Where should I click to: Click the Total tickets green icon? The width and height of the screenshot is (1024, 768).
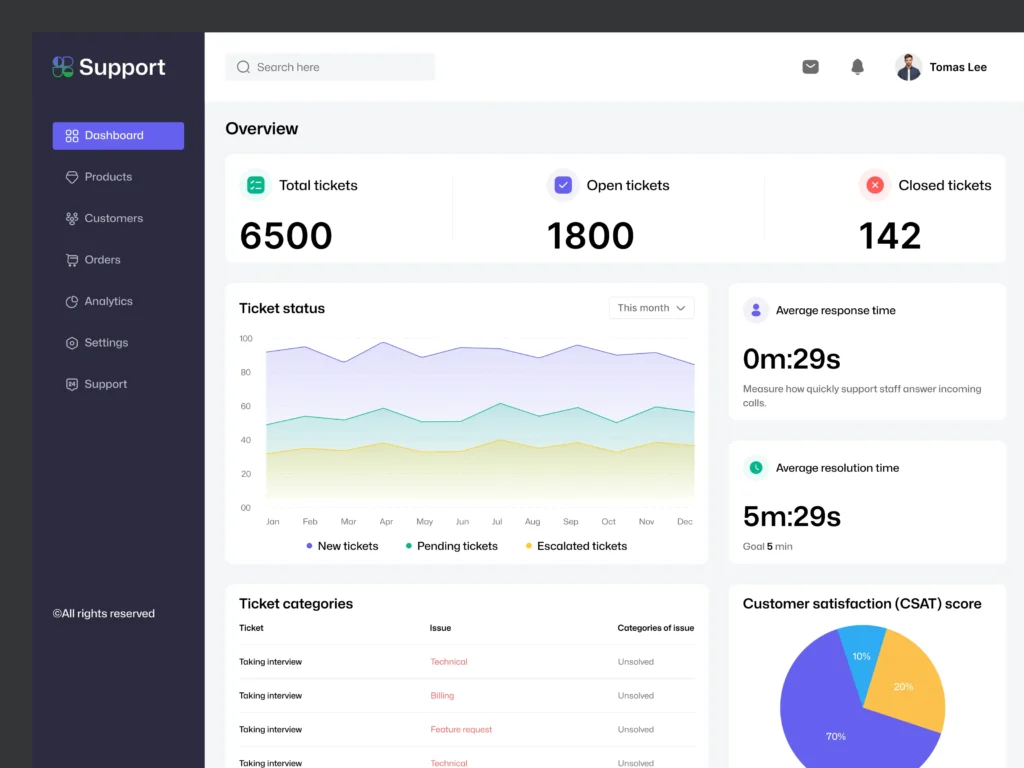pyautogui.click(x=256, y=185)
